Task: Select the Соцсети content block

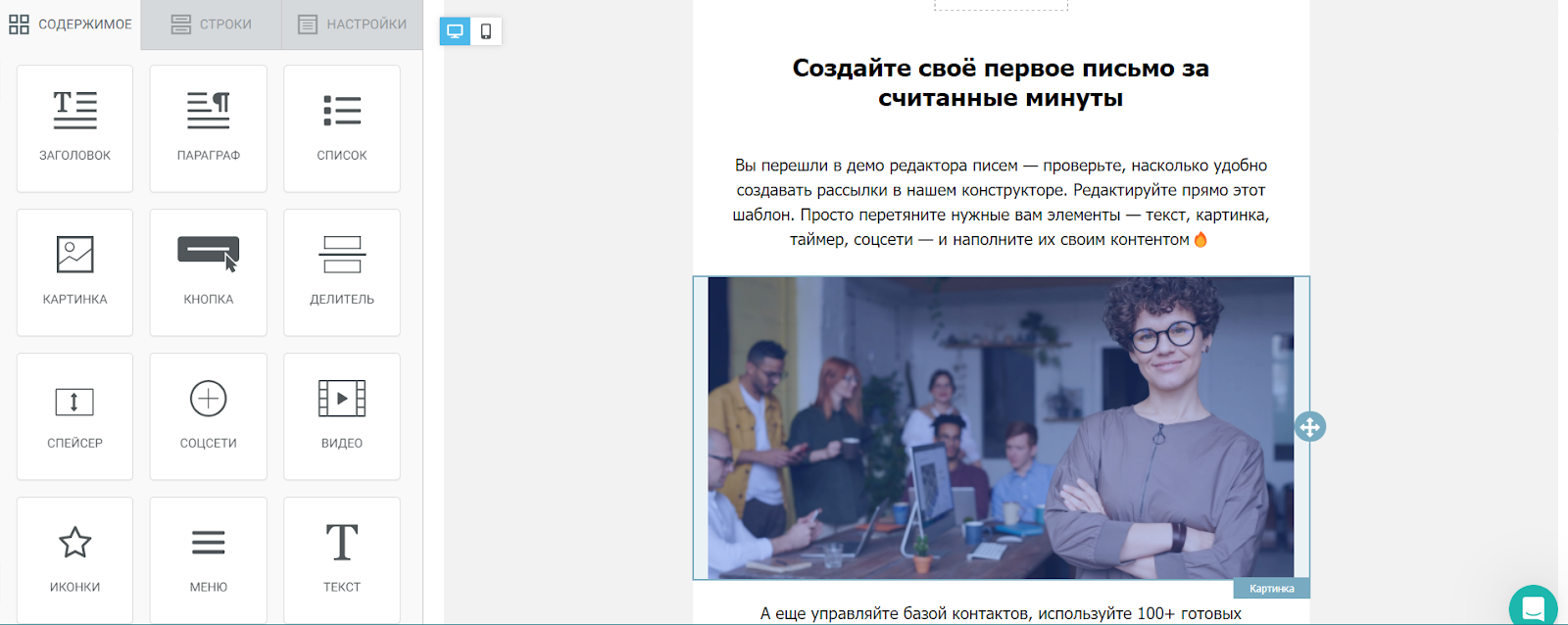Action: coord(208,416)
